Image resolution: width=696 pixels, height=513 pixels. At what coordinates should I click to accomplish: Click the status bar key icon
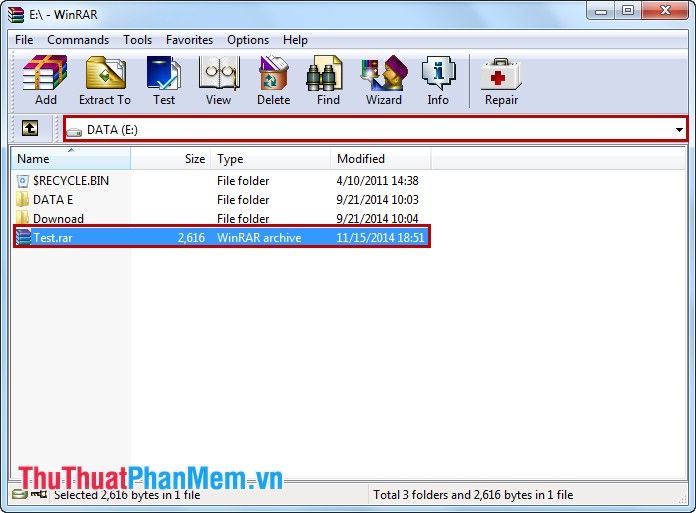click(39, 494)
